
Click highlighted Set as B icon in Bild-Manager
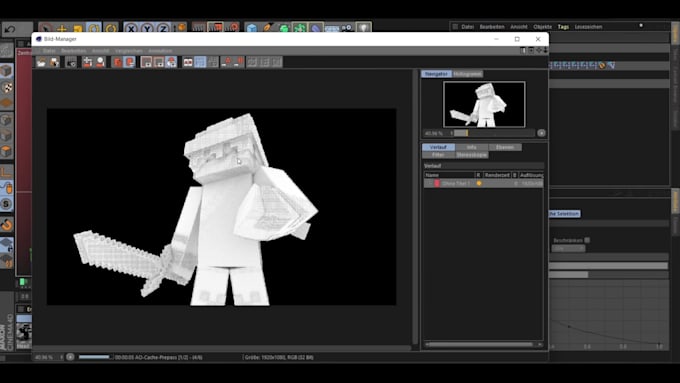(129, 62)
